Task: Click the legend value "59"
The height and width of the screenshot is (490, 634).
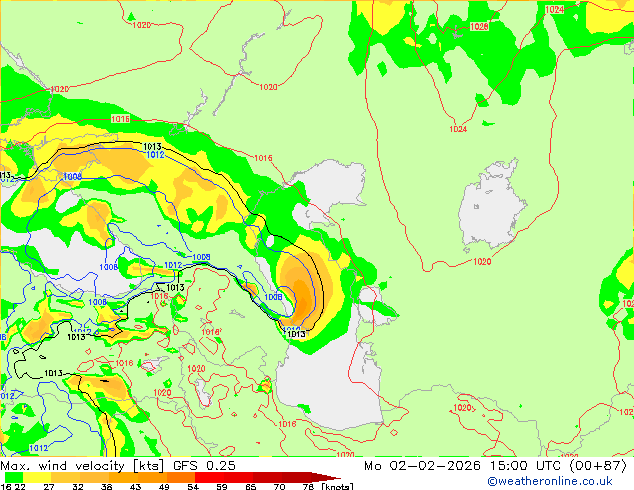Action: point(222,486)
